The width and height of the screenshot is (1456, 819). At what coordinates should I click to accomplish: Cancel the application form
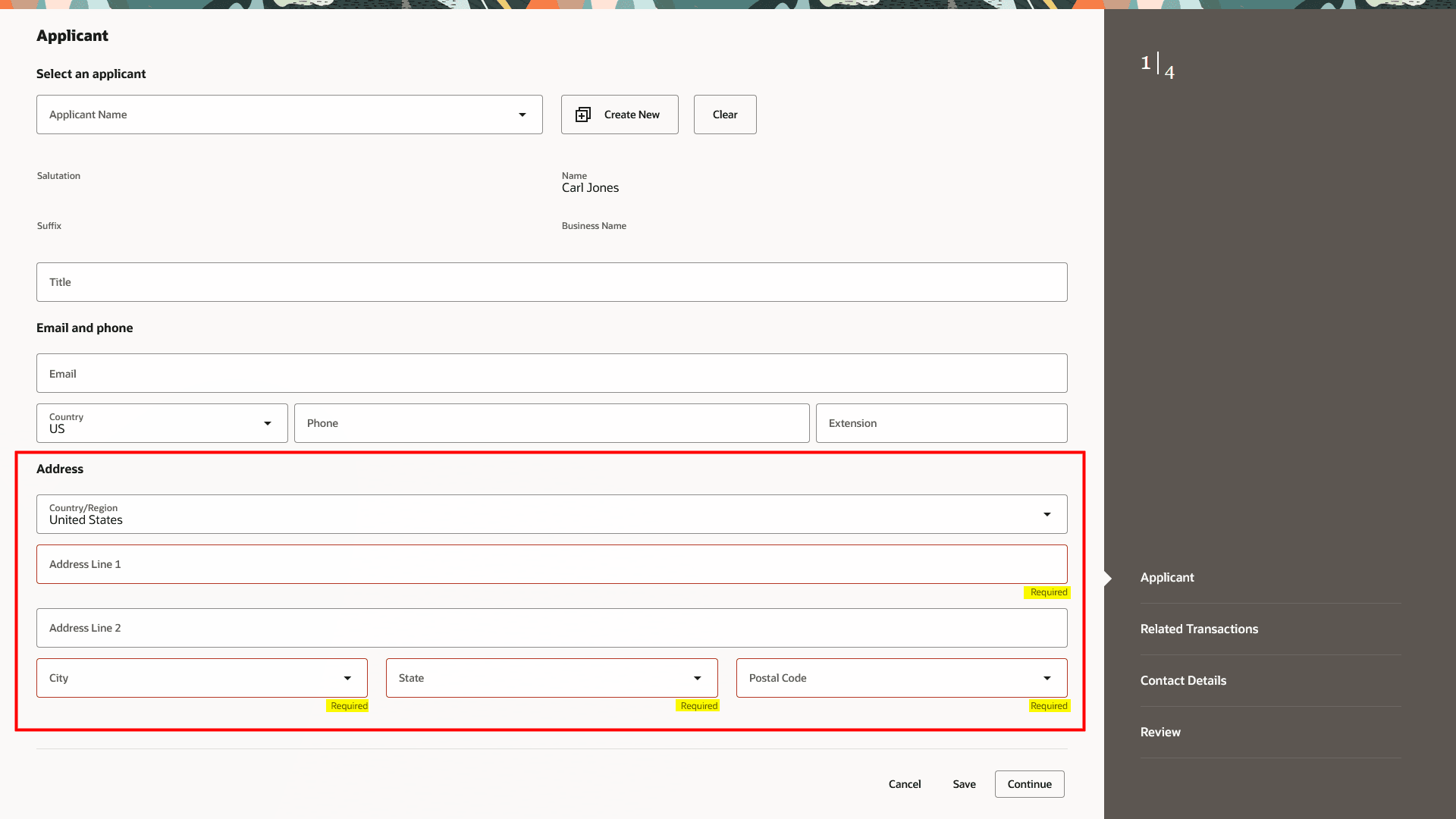tap(905, 784)
